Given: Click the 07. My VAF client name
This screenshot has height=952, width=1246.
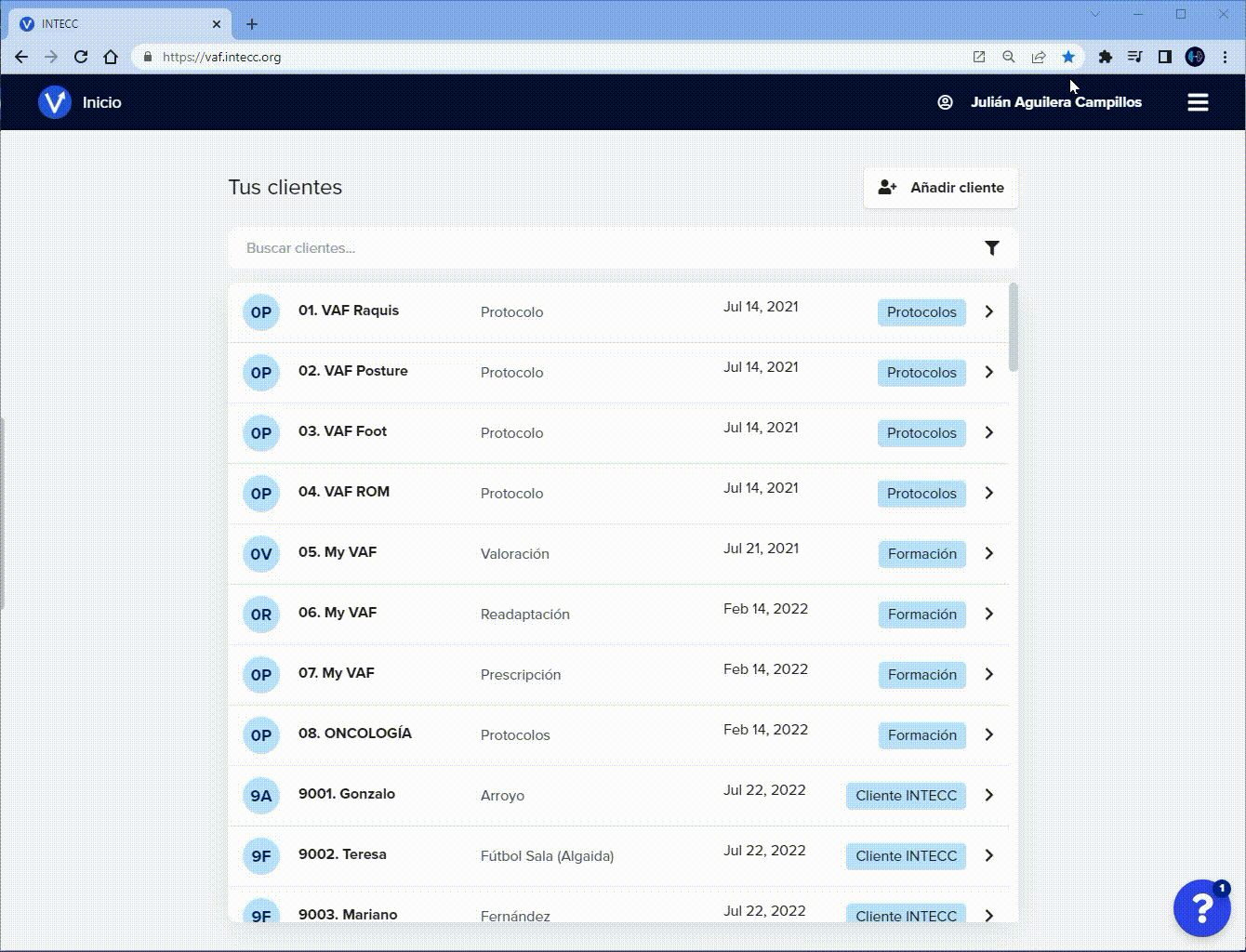Looking at the screenshot, I should click(337, 673).
